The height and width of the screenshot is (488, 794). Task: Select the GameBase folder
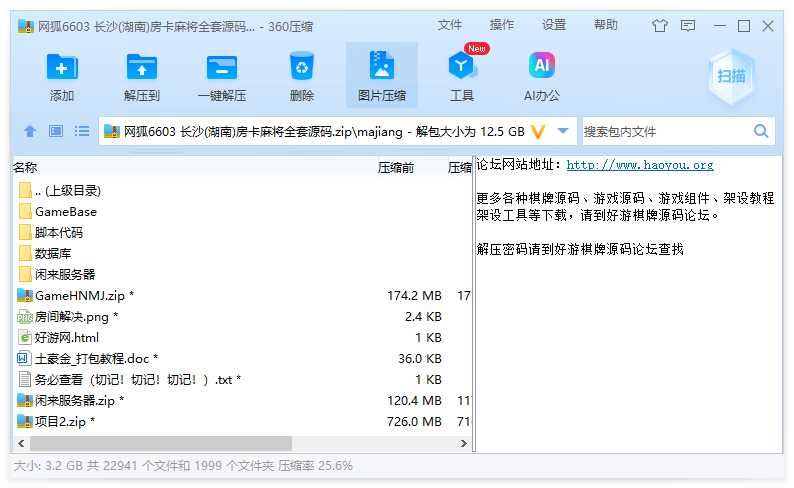(242, 212)
